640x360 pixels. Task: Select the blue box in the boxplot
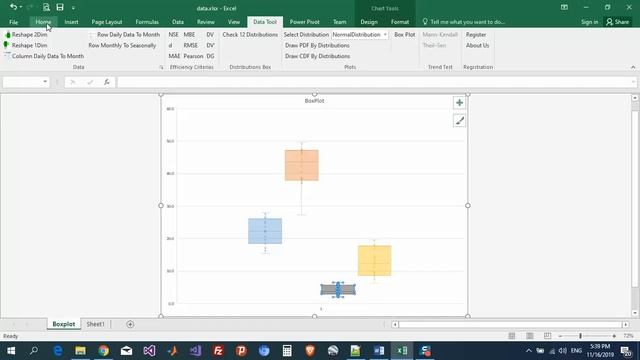[x=265, y=231]
